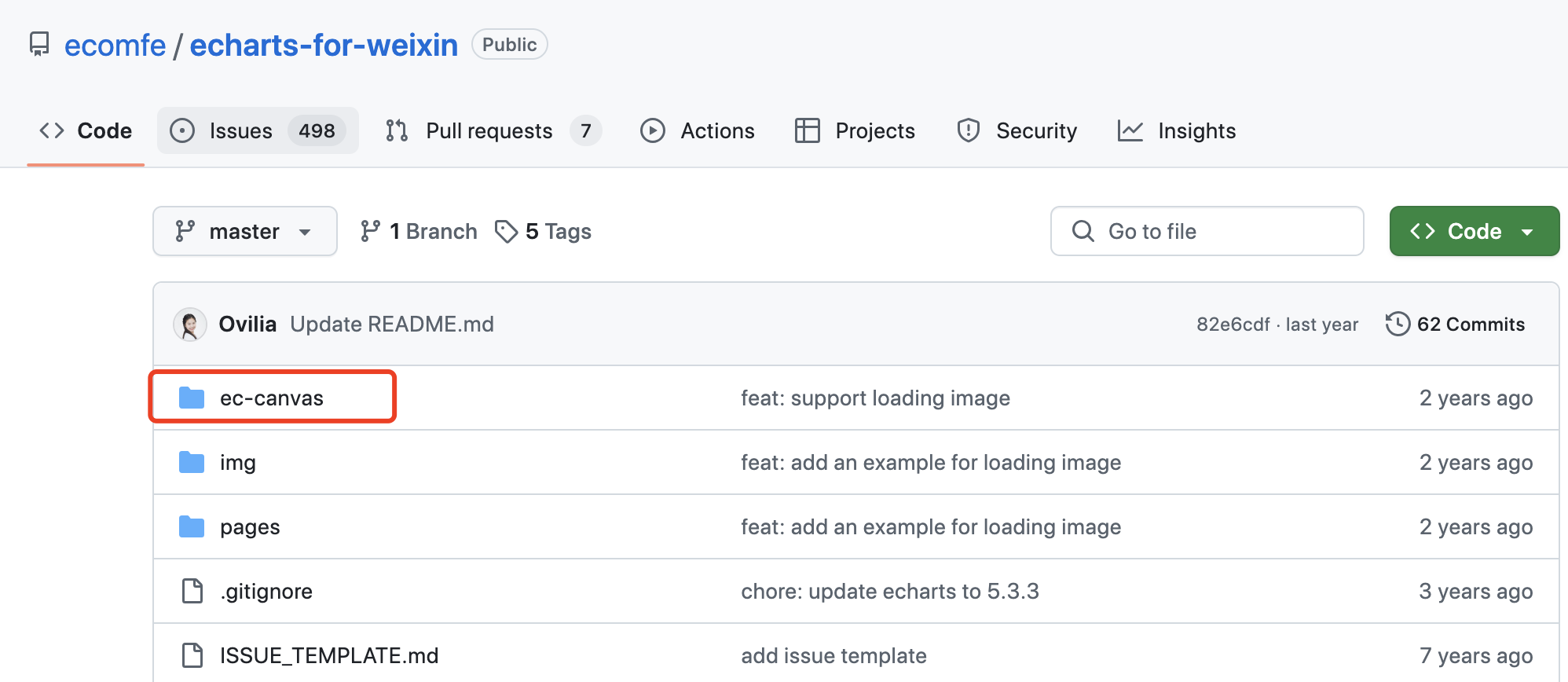This screenshot has height=682, width=1568.
Task: Click the repository icon beside ecomfe
Action: click(39, 44)
